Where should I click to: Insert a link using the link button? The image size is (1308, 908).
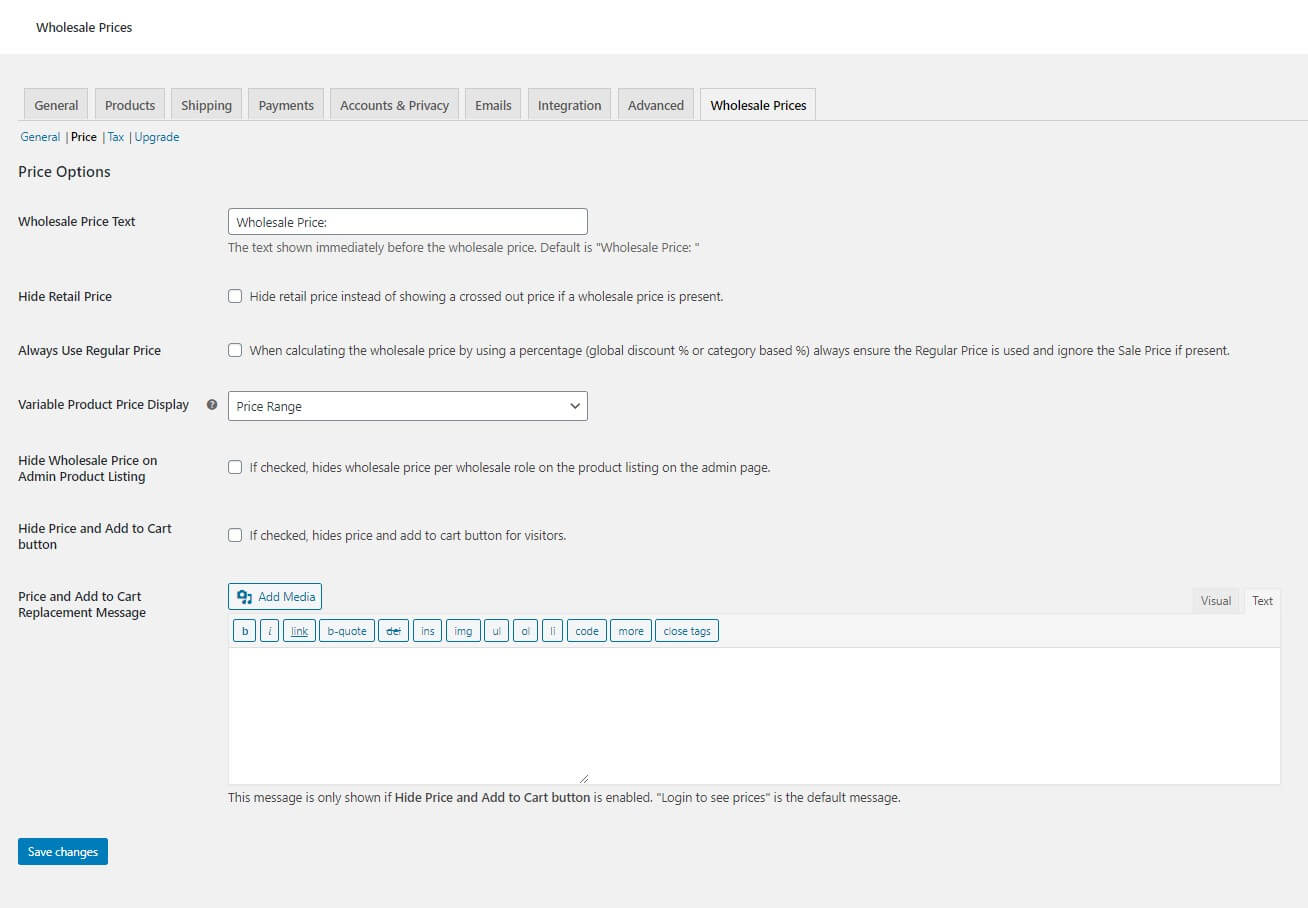(299, 631)
